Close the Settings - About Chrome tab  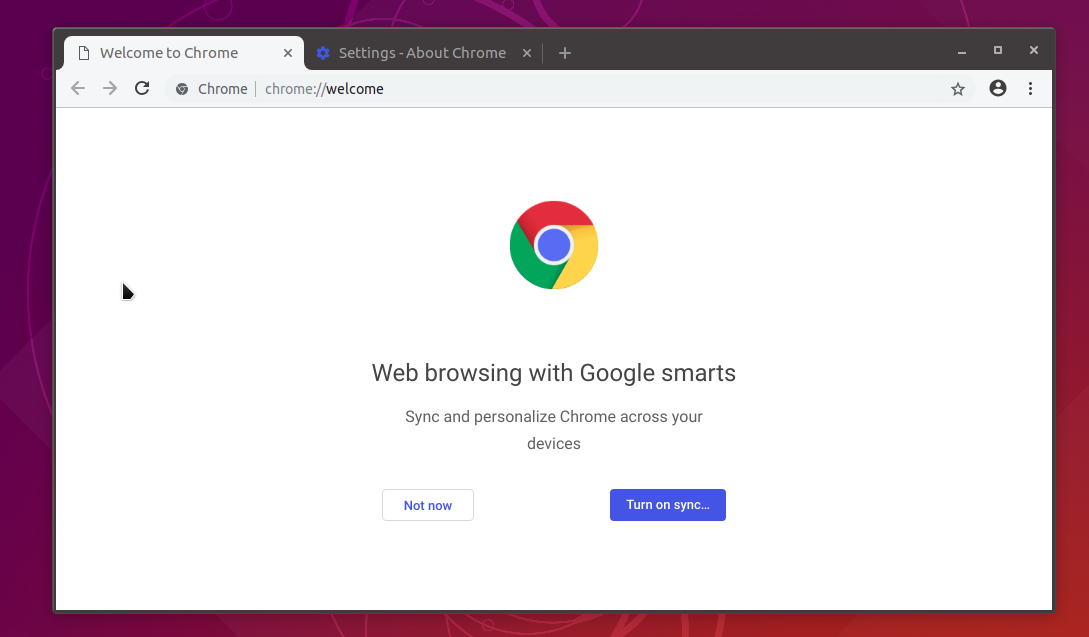[x=527, y=53]
